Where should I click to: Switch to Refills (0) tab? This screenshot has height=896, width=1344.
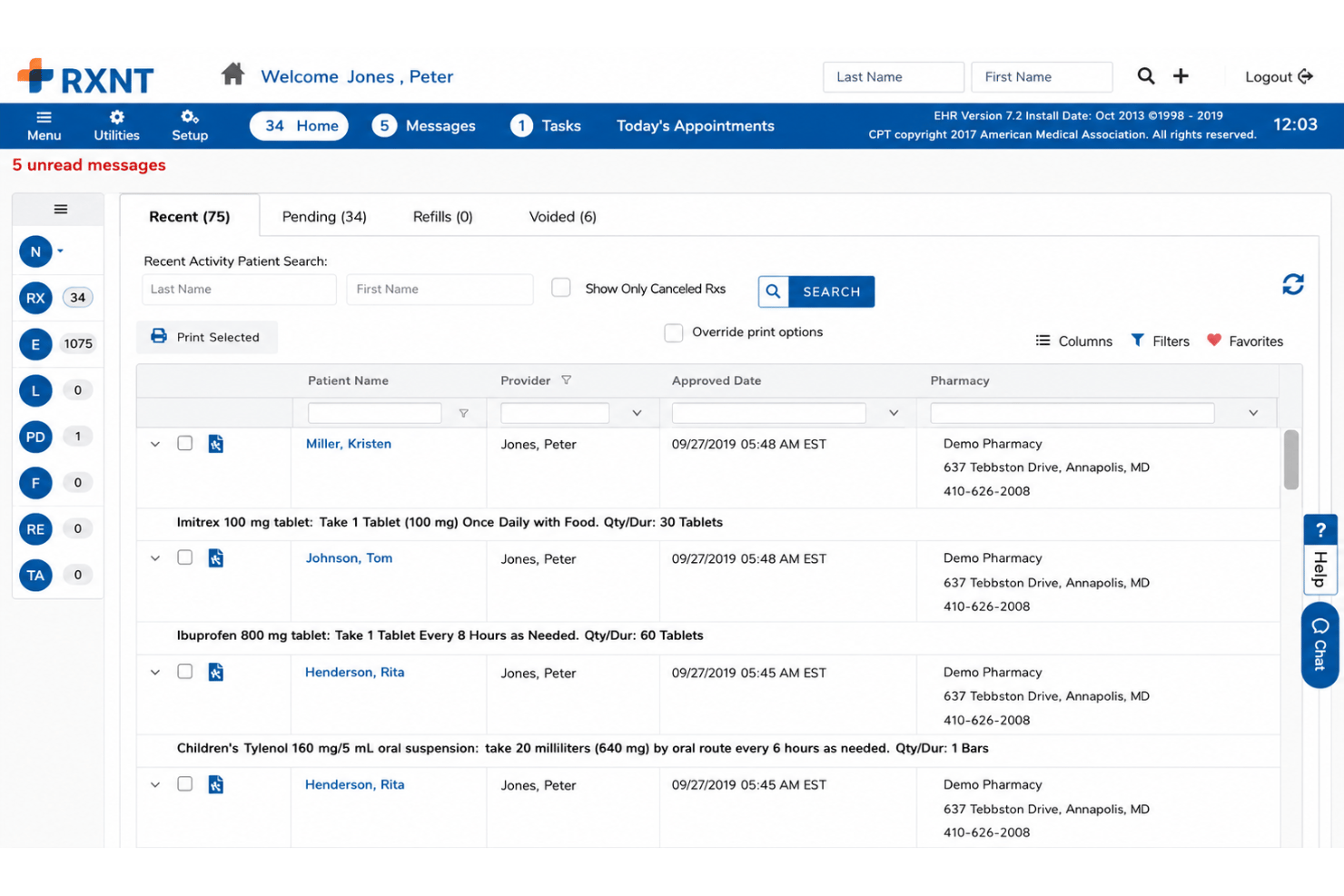point(442,217)
